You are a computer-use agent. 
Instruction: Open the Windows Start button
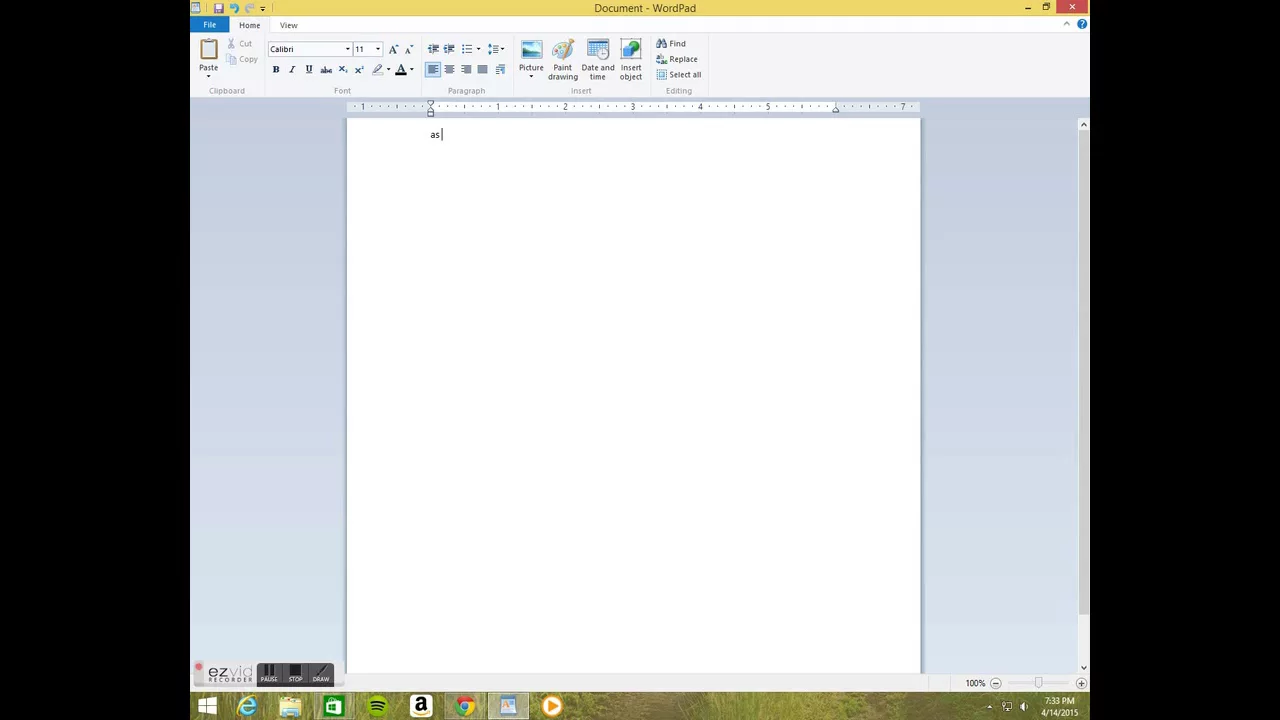(207, 707)
